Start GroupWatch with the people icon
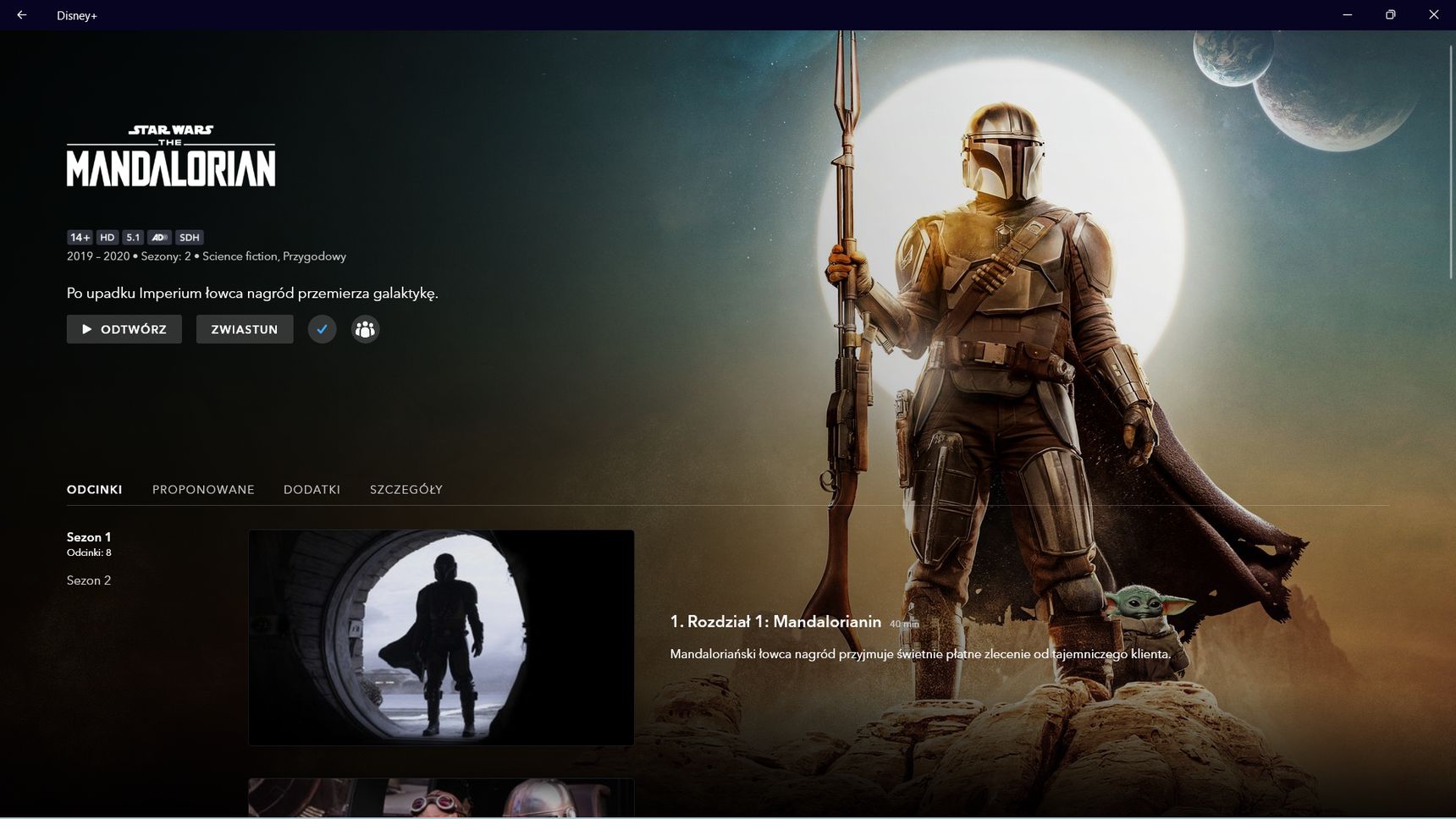The width and height of the screenshot is (1456, 819). coord(365,329)
